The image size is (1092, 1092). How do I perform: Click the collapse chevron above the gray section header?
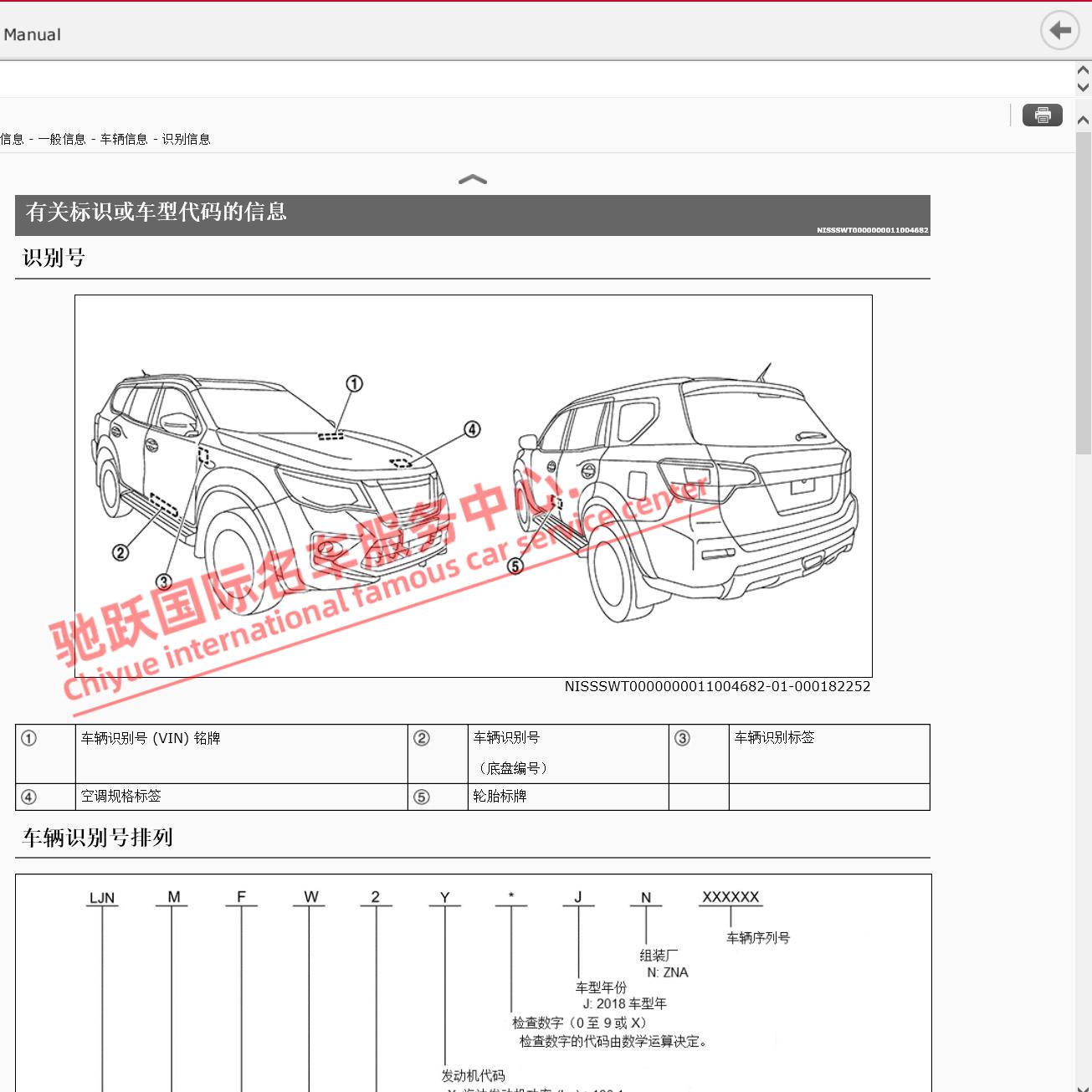pos(474,179)
